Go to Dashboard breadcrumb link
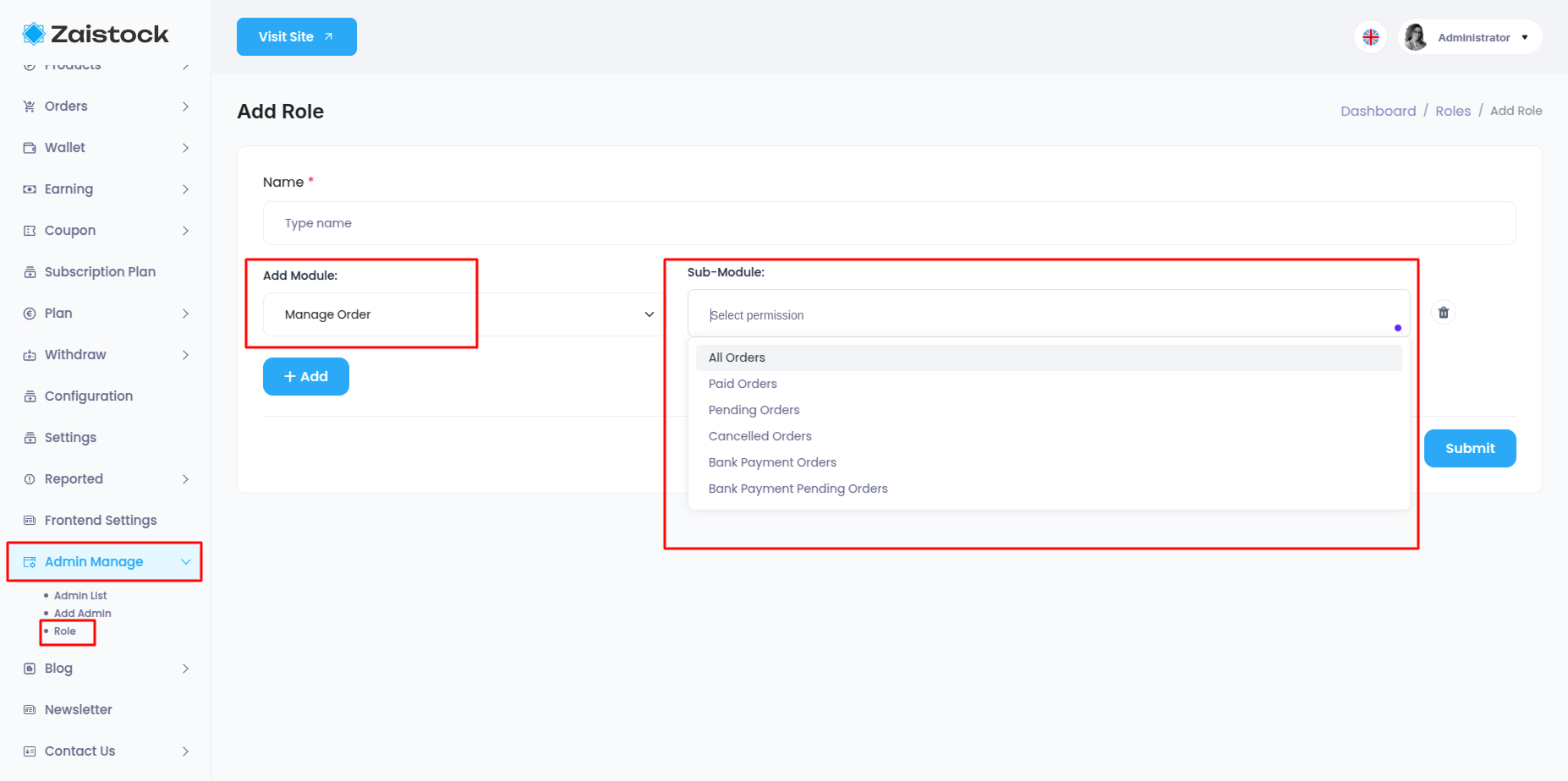This screenshot has width=1568, height=781. 1378,111
